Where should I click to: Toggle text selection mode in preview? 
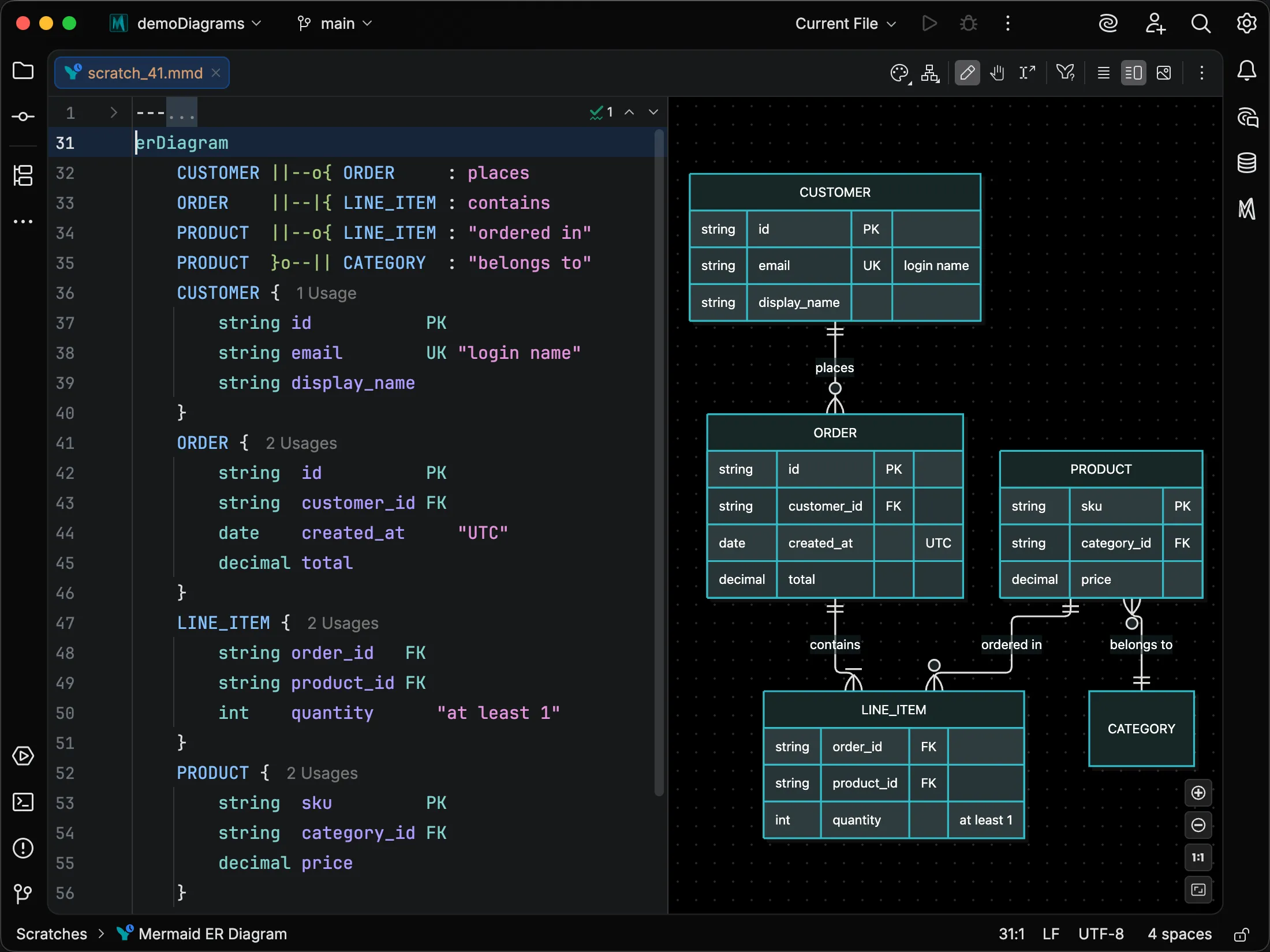(1028, 73)
